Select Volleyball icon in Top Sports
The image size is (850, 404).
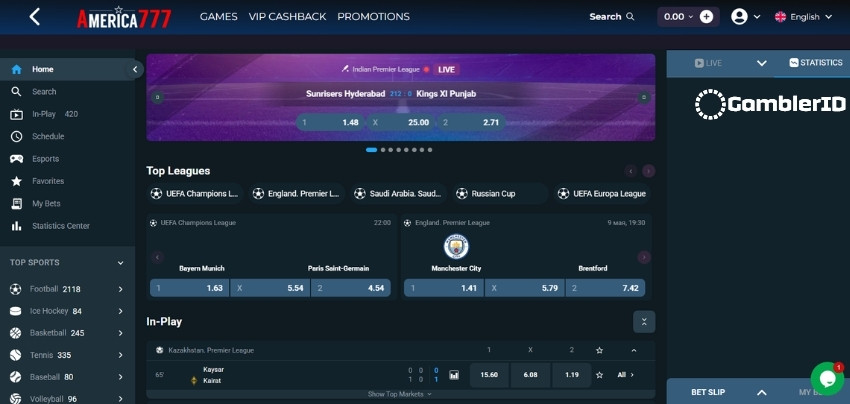point(16,399)
